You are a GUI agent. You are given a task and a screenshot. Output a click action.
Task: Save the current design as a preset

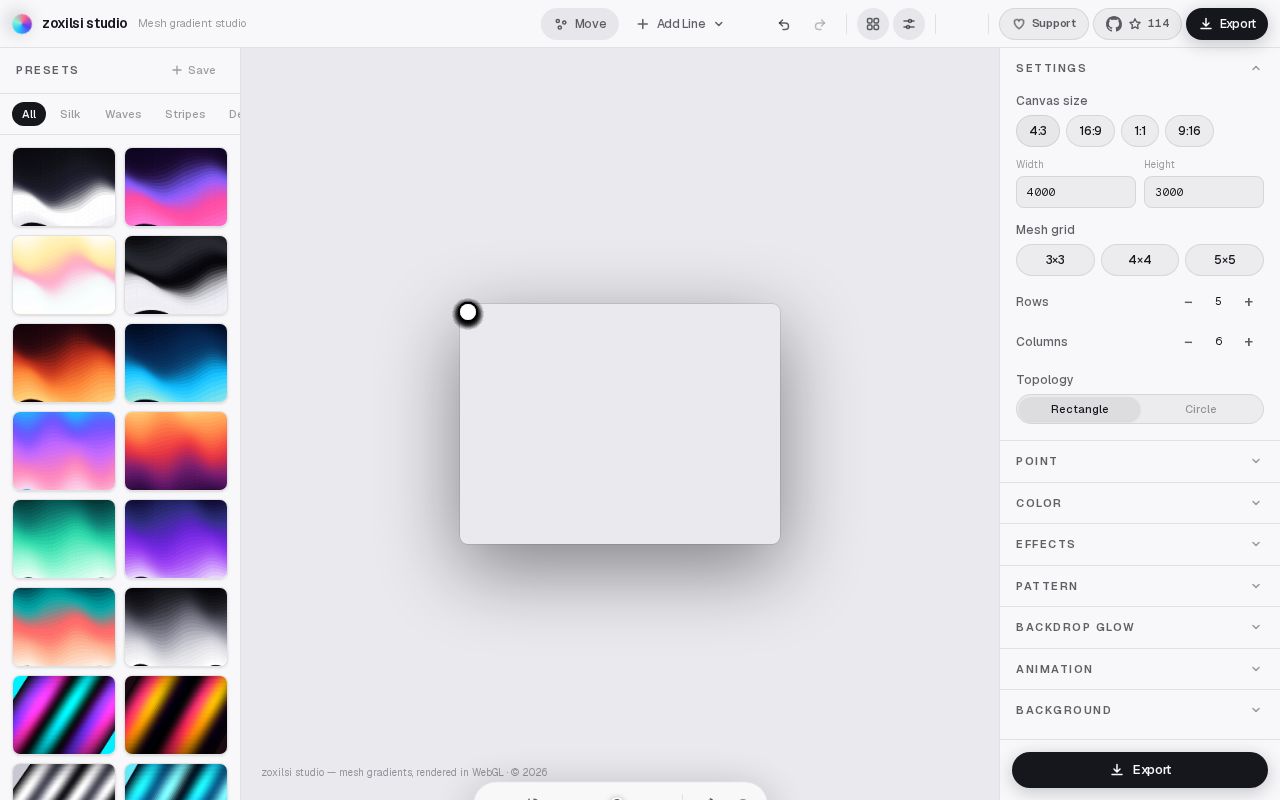click(x=194, y=70)
